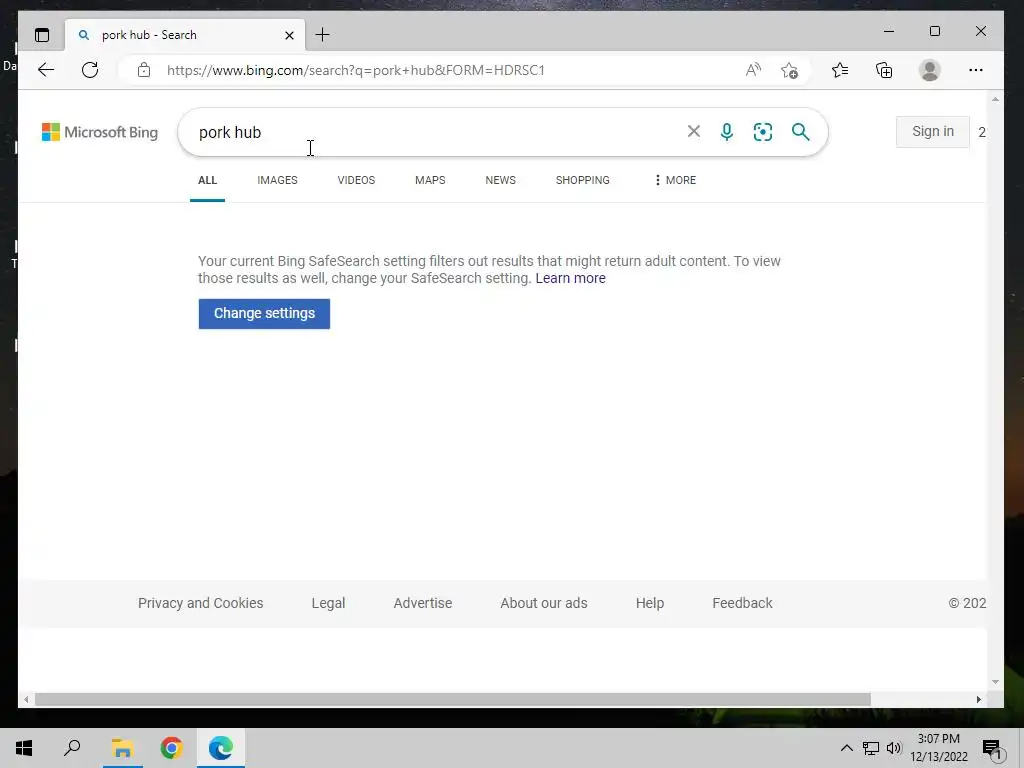The image size is (1024, 768).
Task: Click the Edge back arrow button
Action: click(x=46, y=70)
